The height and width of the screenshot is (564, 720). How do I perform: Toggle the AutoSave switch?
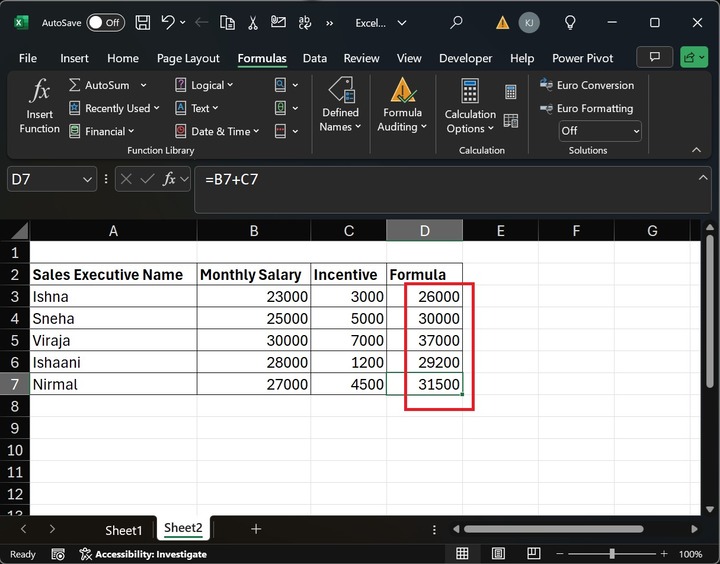[x=105, y=22]
